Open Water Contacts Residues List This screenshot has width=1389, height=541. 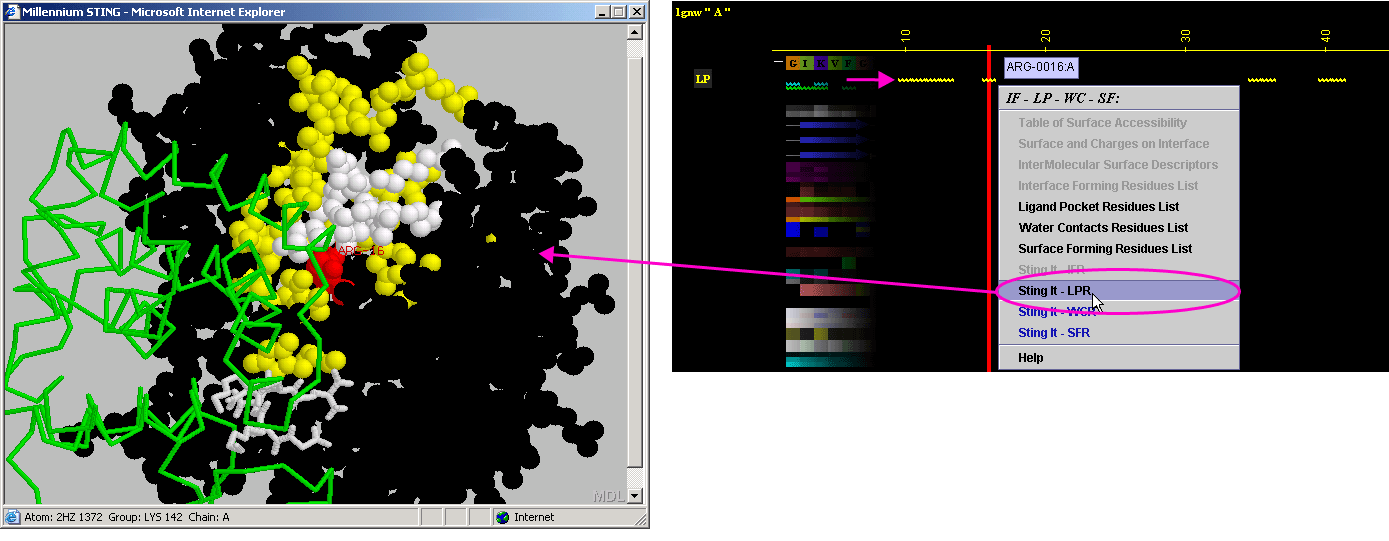(1103, 228)
